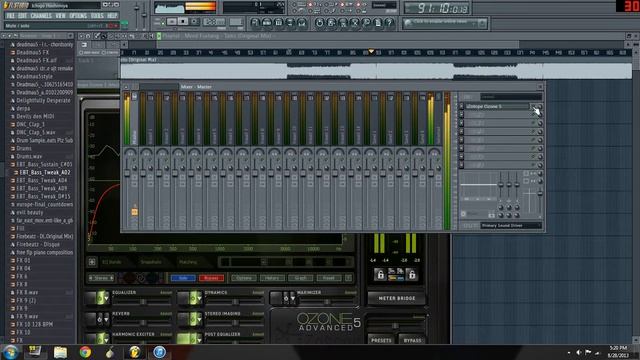The width and height of the screenshot is (640, 360).
Task: Toggle Ozone Reverb module power button
Action: [x=99, y=319]
